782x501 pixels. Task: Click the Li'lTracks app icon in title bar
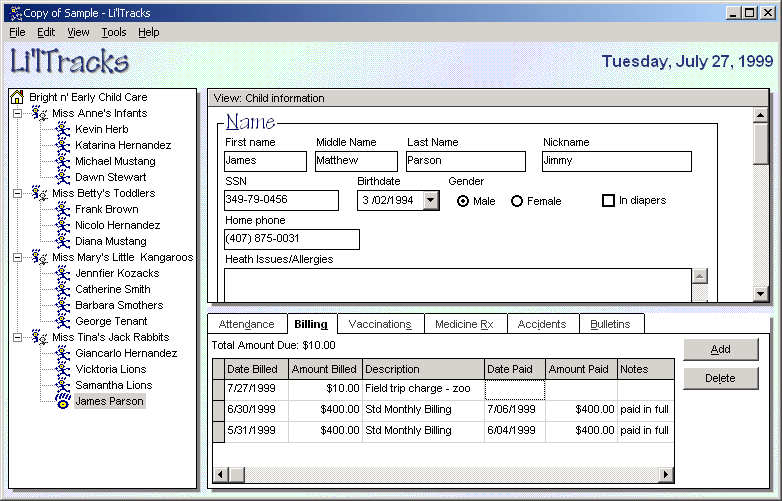coord(15,13)
